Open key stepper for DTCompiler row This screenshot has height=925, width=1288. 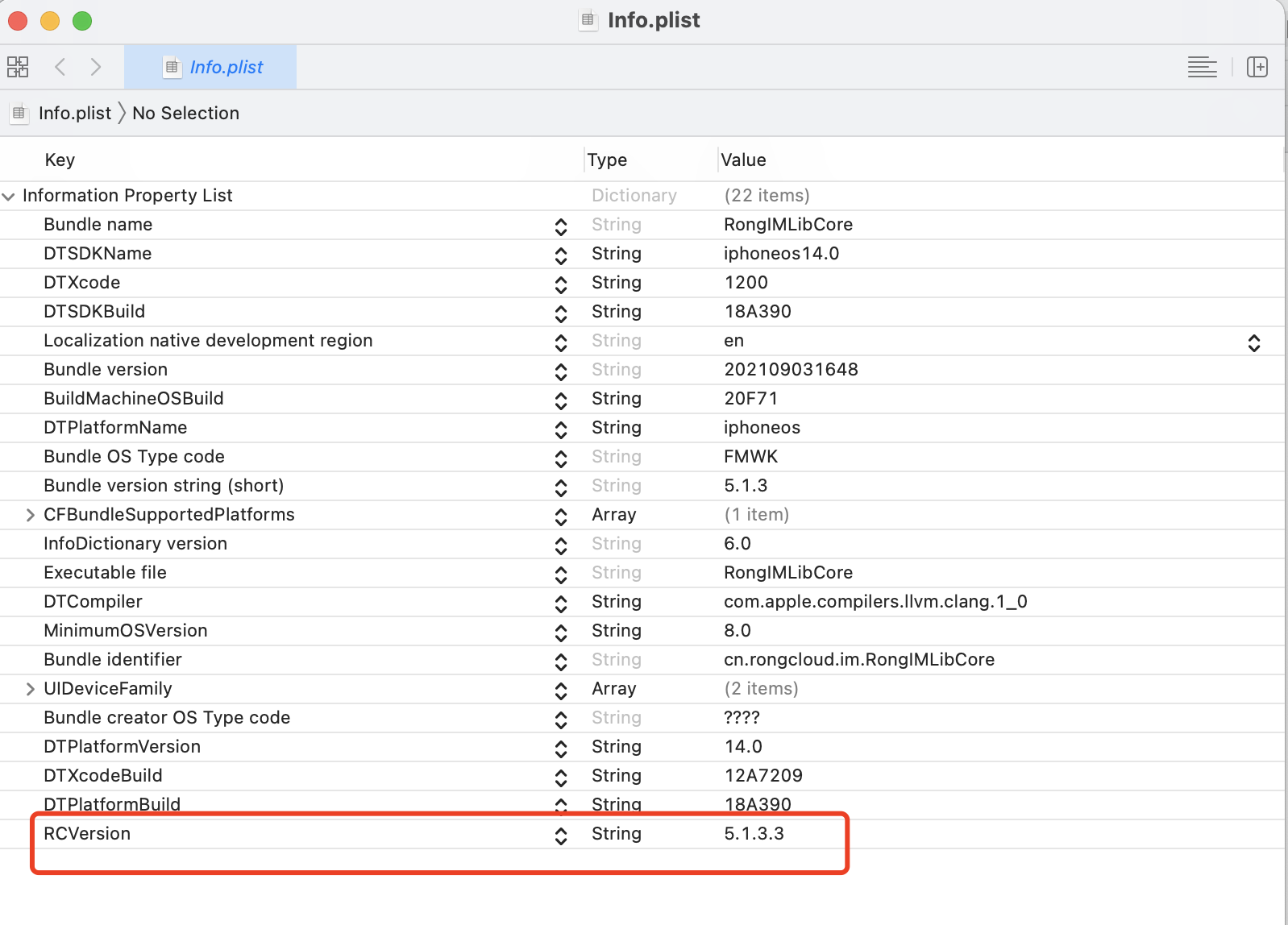click(x=561, y=604)
